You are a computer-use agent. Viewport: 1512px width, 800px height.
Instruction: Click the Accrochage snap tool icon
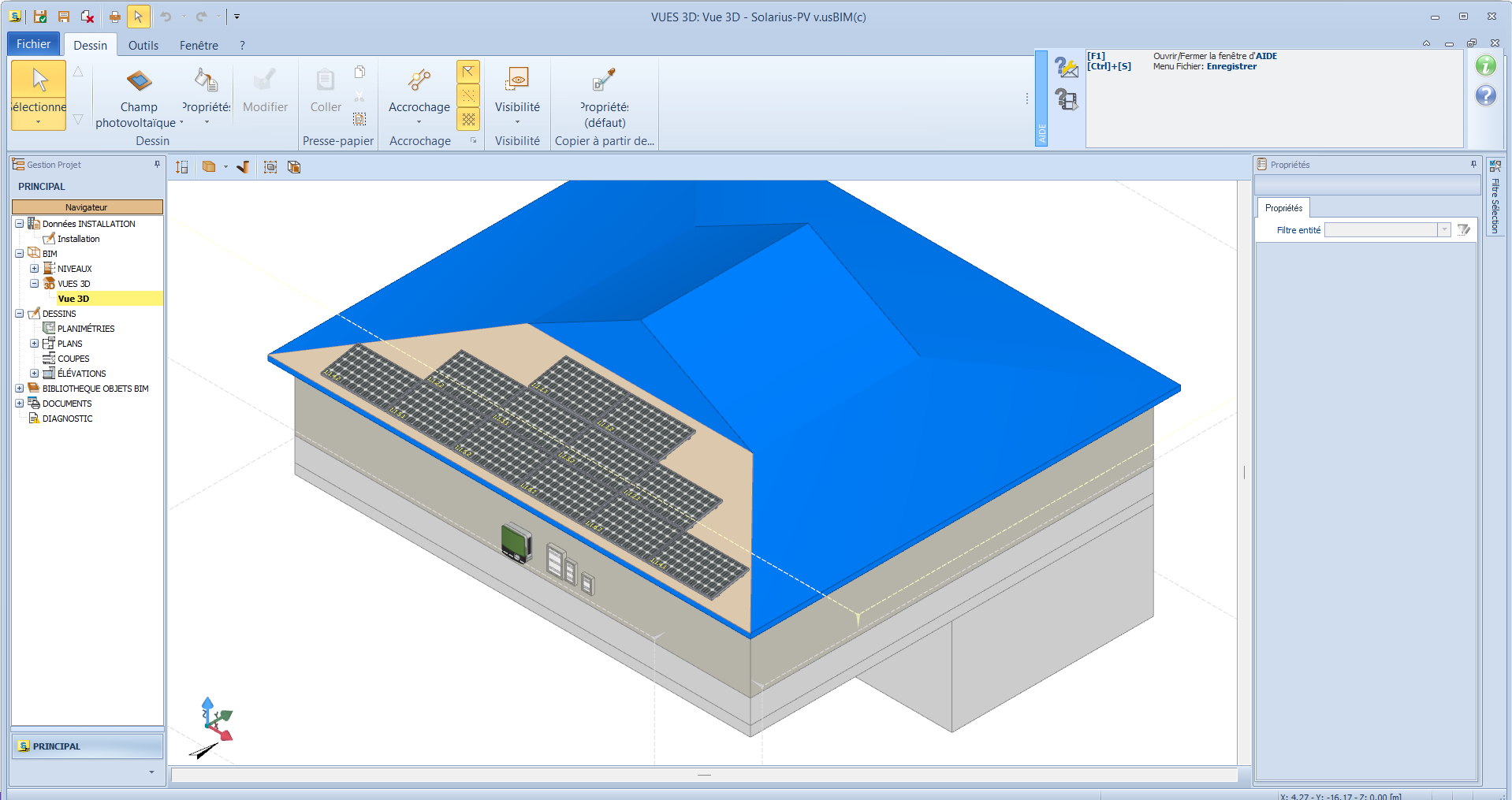(x=419, y=80)
